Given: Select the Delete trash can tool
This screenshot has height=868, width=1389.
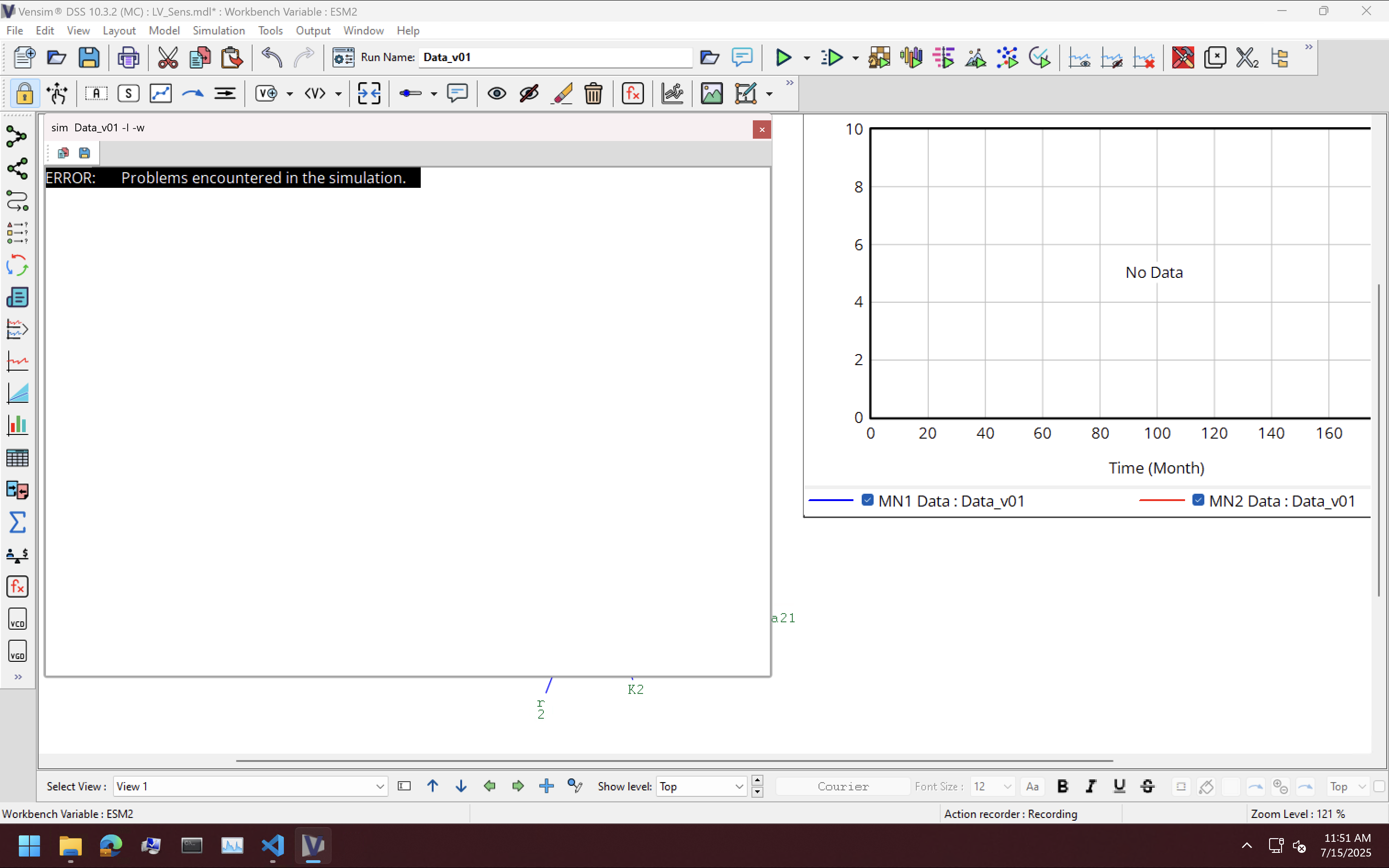Looking at the screenshot, I should click(593, 93).
